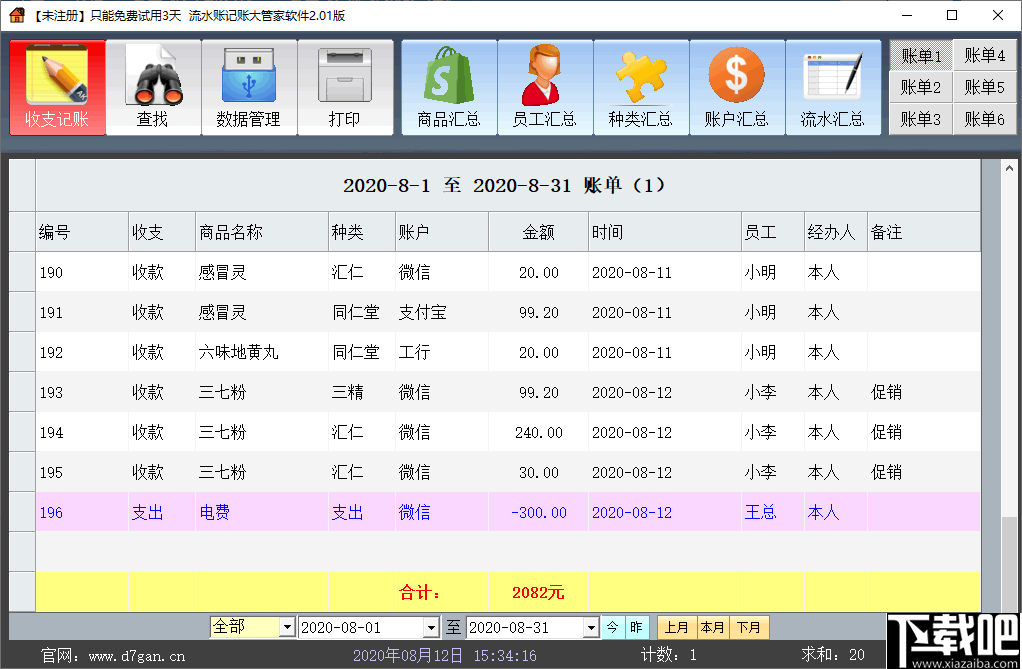Select the 下月 (next month) filter
This screenshot has height=669, width=1022.
pyautogui.click(x=749, y=627)
